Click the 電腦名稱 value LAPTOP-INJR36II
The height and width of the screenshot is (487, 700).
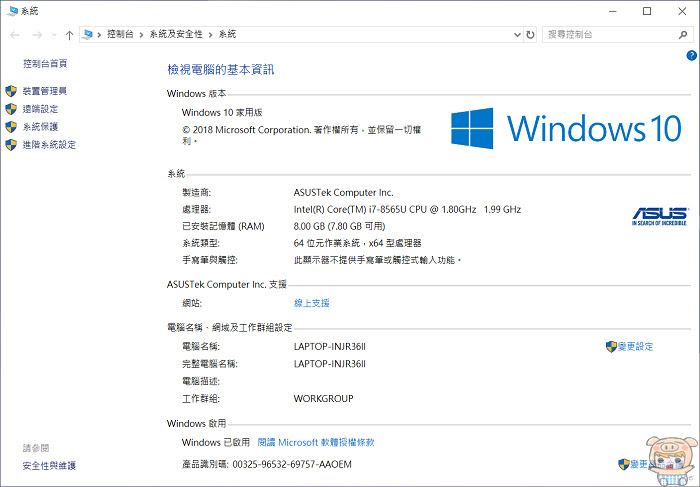(x=329, y=346)
